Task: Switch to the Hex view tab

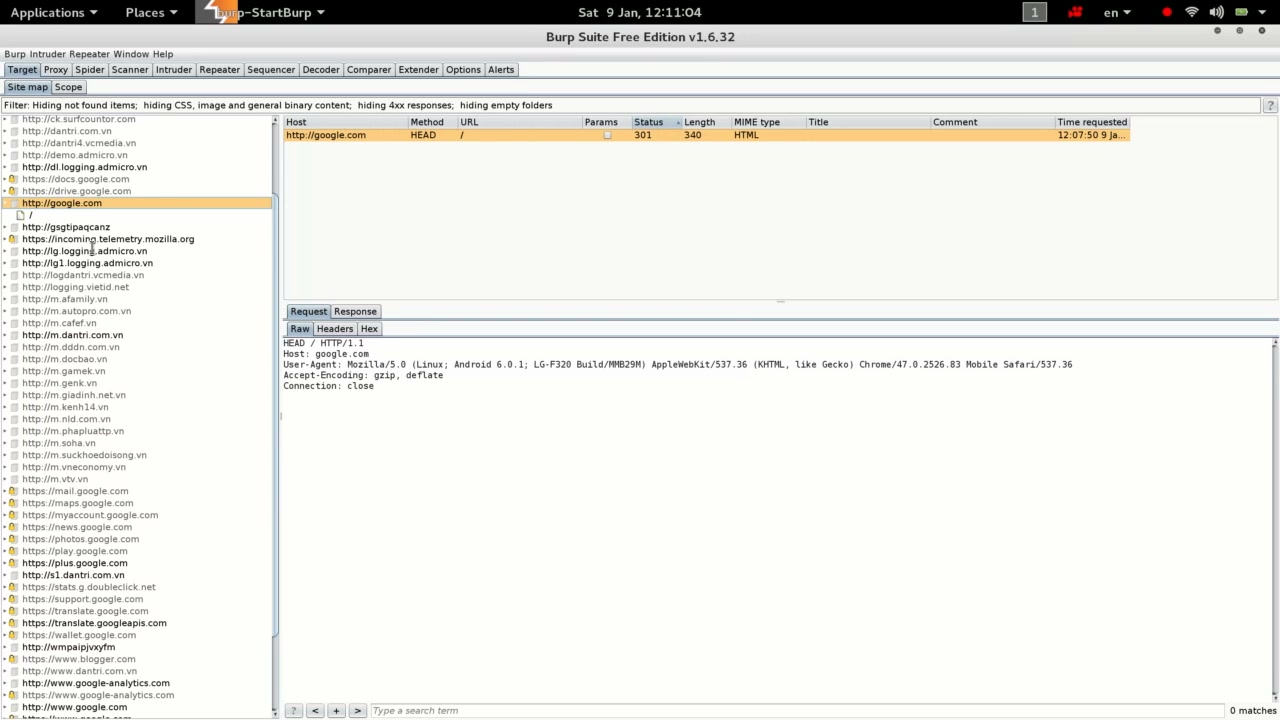Action: (369, 329)
